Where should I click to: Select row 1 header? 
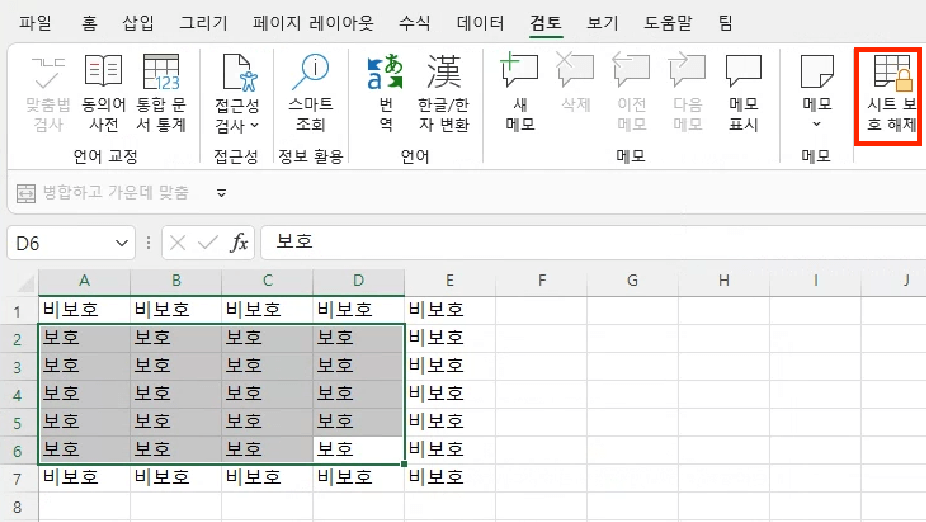(x=18, y=311)
